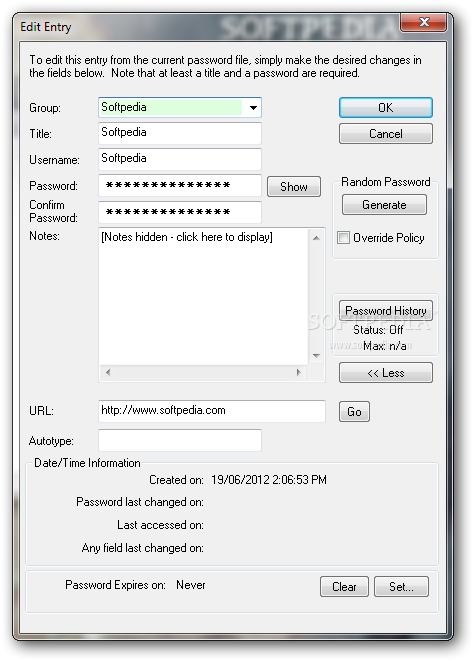The height and width of the screenshot is (661, 474).
Task: Click the 'Created on:' label
Action: click(176, 480)
